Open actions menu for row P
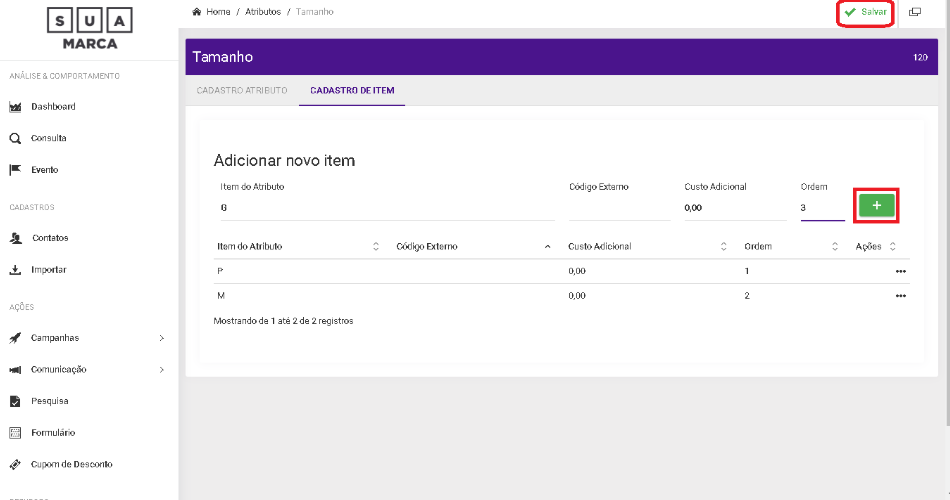Screen dimensions: 950x500 pyautogui.click(x=900, y=272)
